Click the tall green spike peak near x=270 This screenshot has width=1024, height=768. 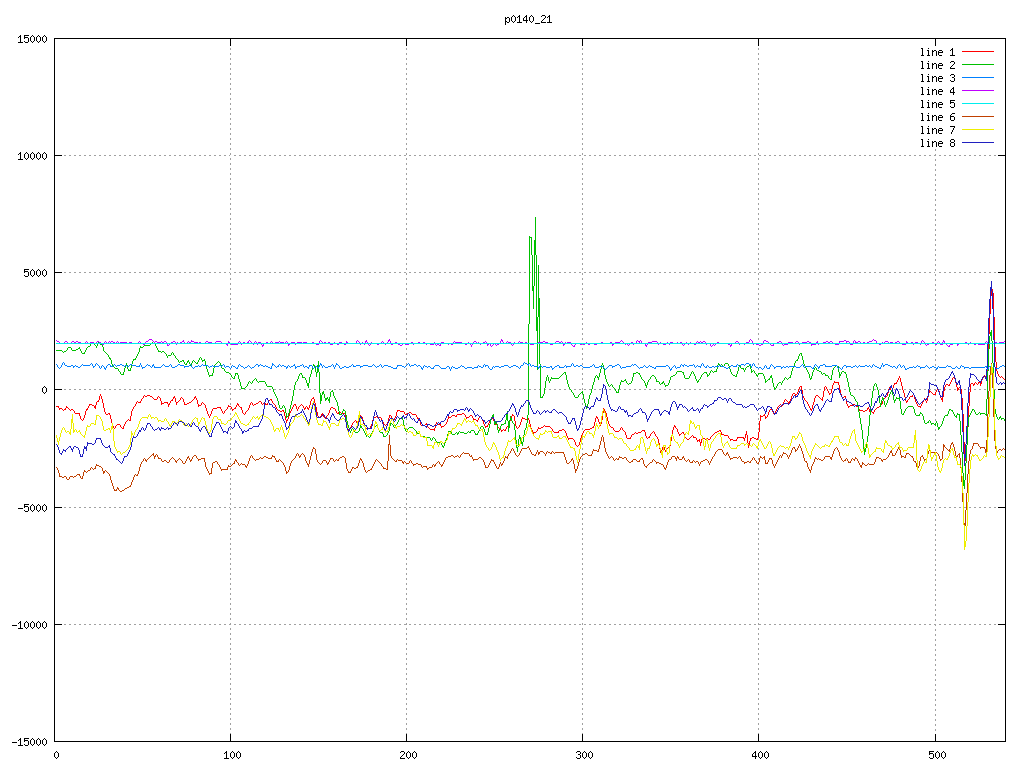point(535,220)
